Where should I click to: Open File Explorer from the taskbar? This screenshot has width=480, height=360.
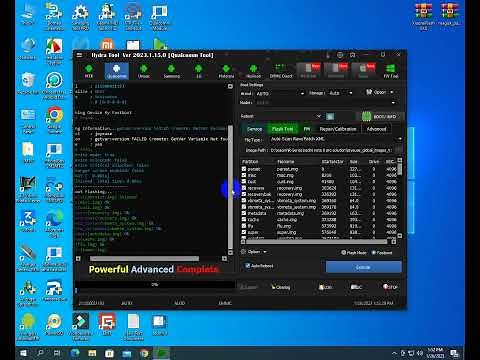click(x=92, y=353)
